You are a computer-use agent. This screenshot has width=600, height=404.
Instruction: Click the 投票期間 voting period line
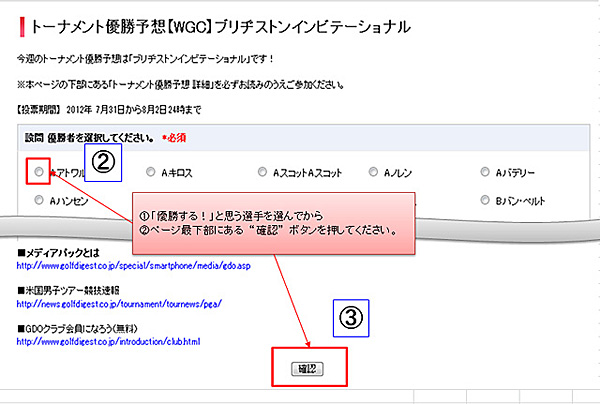(x=109, y=110)
